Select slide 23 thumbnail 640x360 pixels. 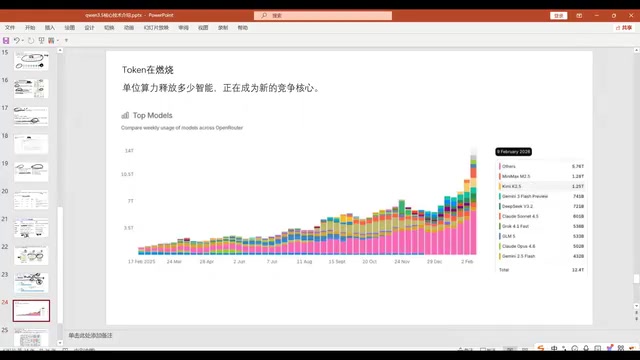coord(31,283)
